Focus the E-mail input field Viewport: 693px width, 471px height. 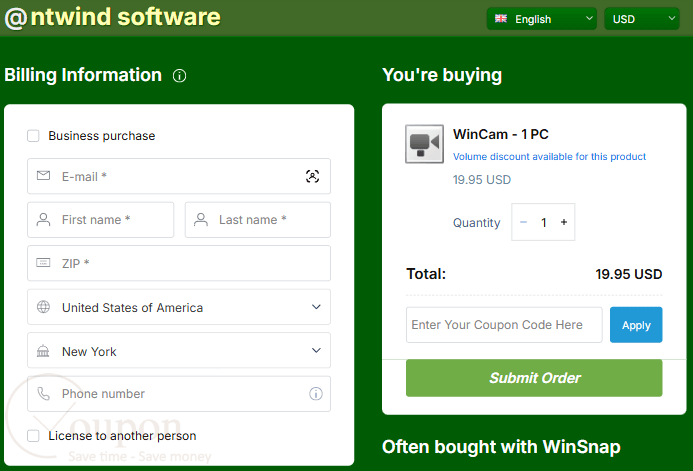[179, 176]
